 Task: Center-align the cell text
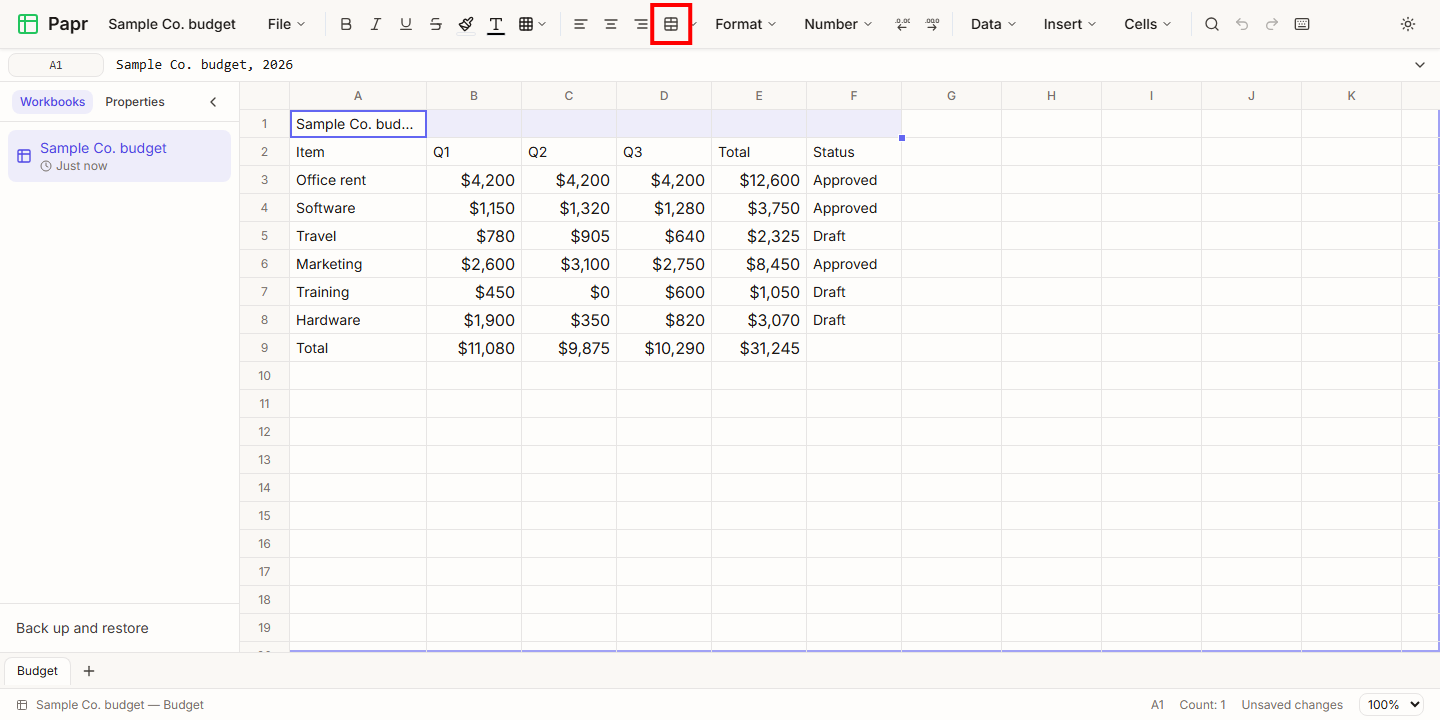click(x=610, y=24)
